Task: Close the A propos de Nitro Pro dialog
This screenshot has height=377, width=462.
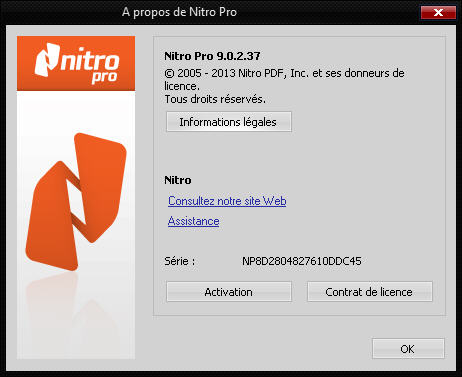Action: point(438,13)
